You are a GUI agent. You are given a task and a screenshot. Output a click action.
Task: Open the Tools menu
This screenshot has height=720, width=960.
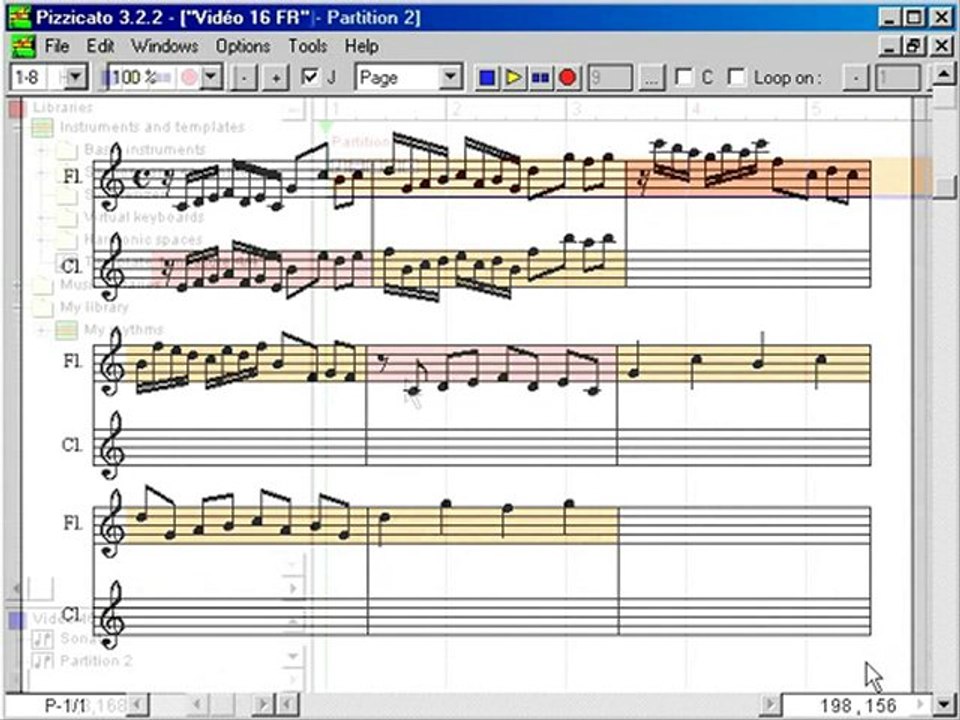(307, 46)
